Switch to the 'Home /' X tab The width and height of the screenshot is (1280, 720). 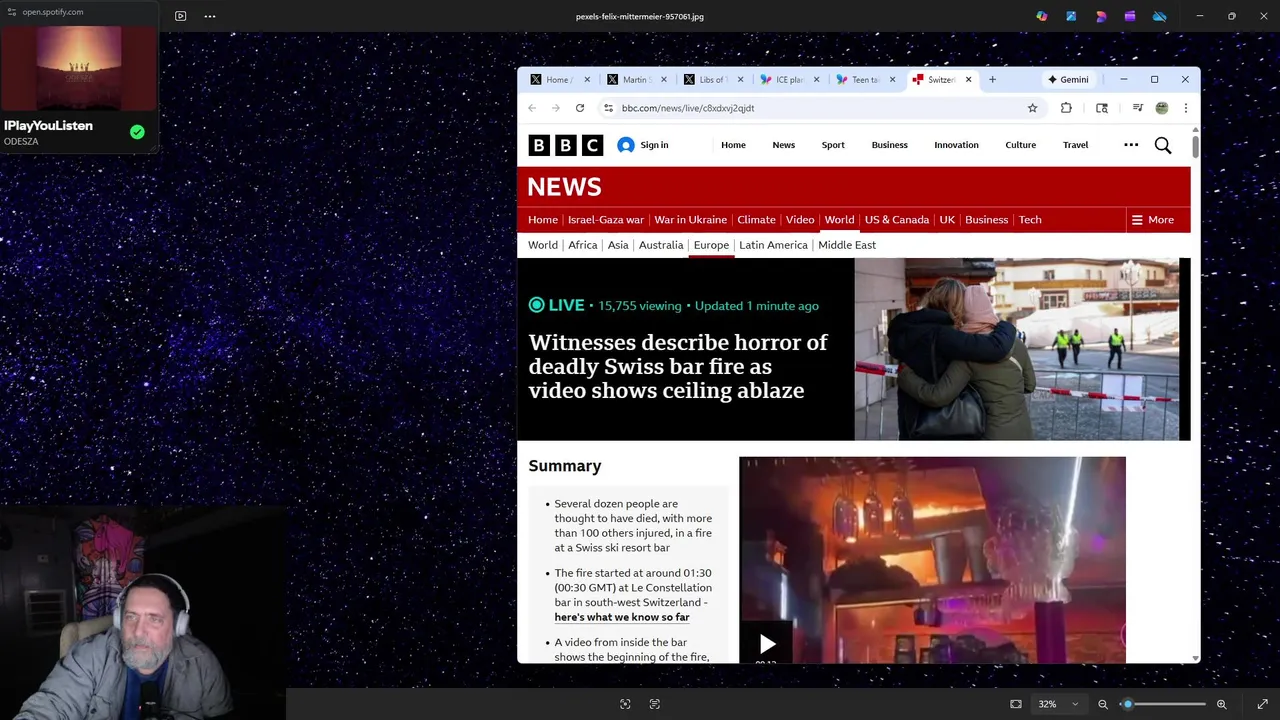click(559, 79)
